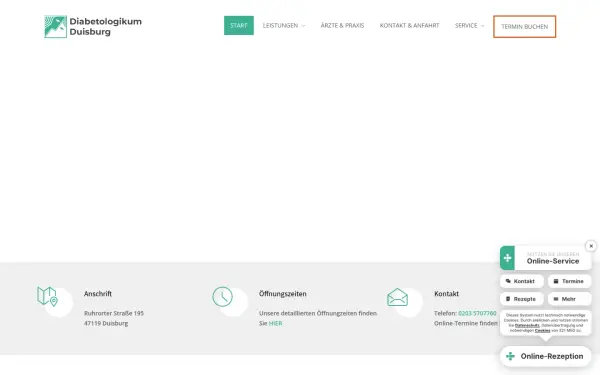
Task: Click the Kontakt heading in footer
Action: click(x=446, y=293)
